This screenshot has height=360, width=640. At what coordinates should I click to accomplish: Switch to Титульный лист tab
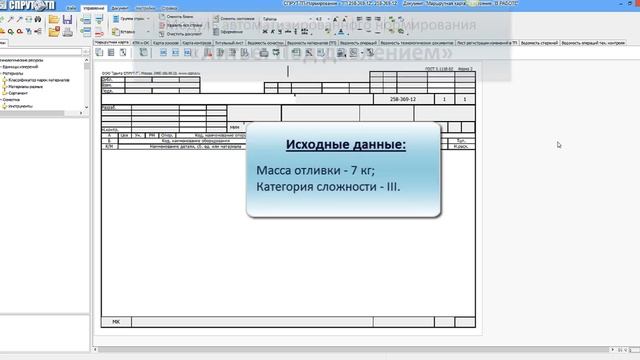[229, 42]
